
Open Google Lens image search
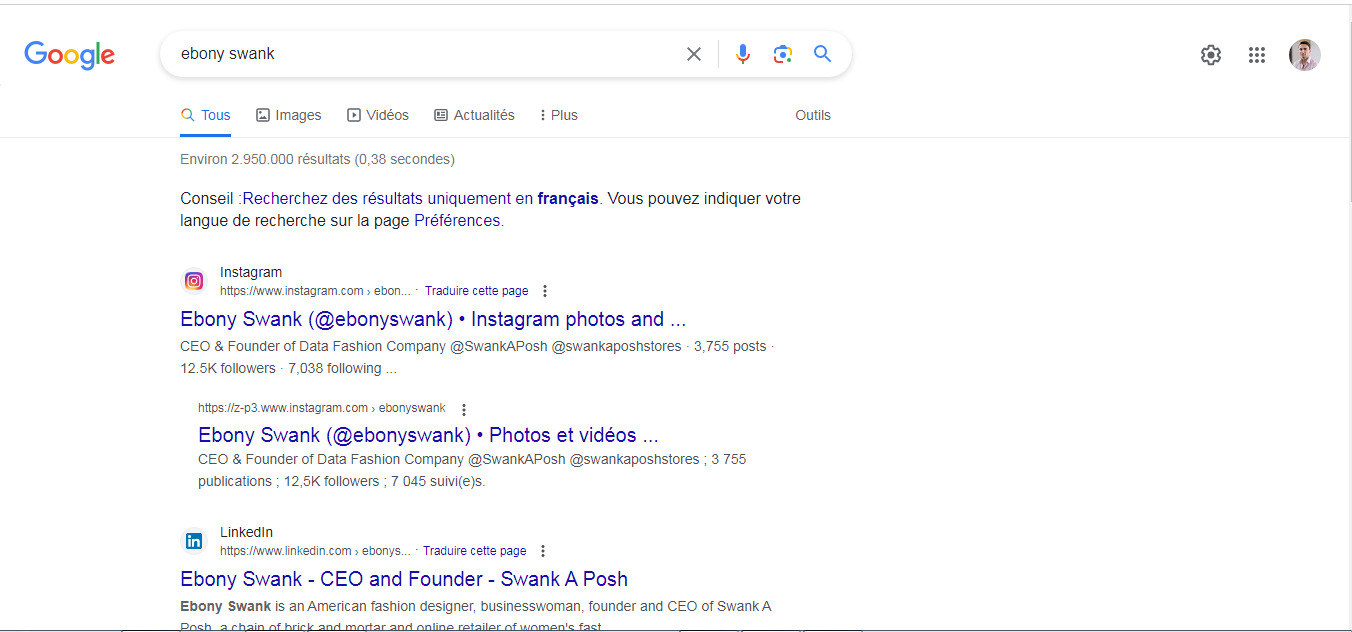[782, 54]
